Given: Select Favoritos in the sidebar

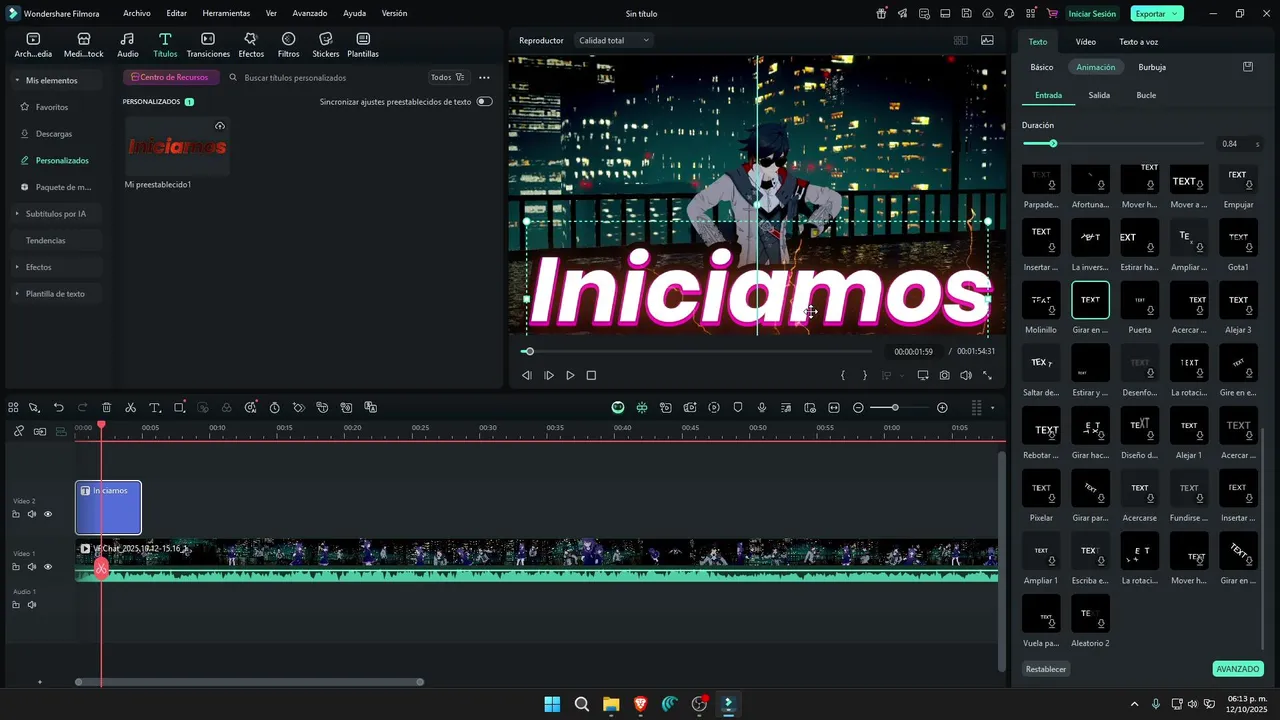Looking at the screenshot, I should click(x=52, y=107).
